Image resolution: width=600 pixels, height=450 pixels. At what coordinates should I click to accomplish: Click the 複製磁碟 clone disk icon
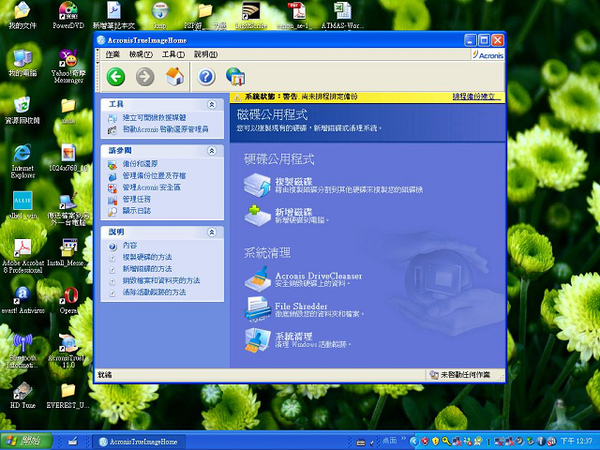(x=257, y=185)
